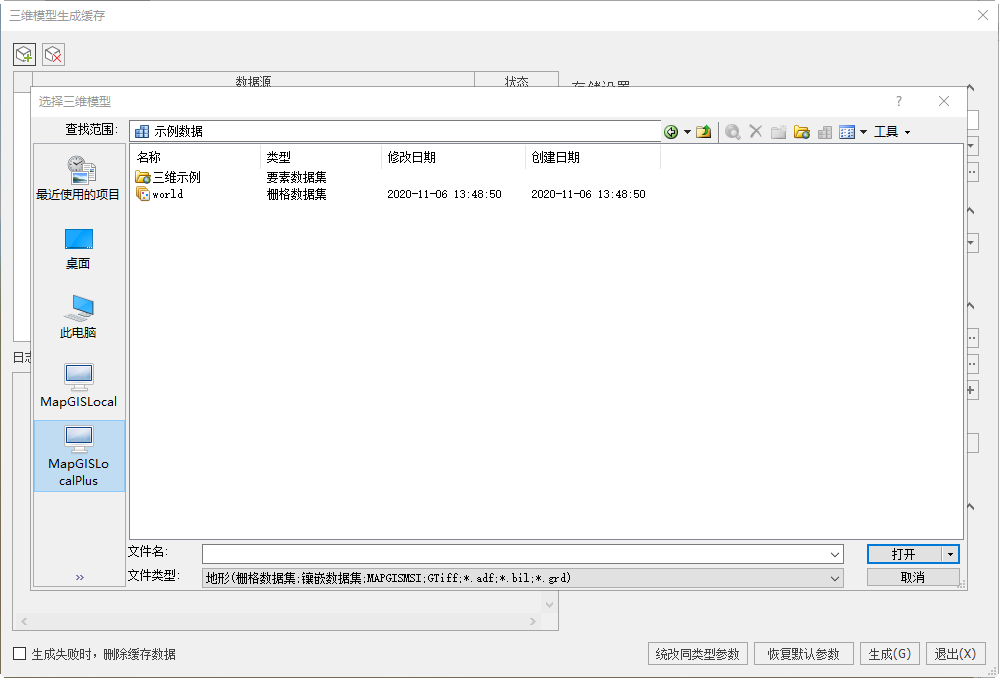The width and height of the screenshot is (999, 678).
Task: Open the view mode dropdown arrow
Action: pyautogui.click(x=863, y=132)
